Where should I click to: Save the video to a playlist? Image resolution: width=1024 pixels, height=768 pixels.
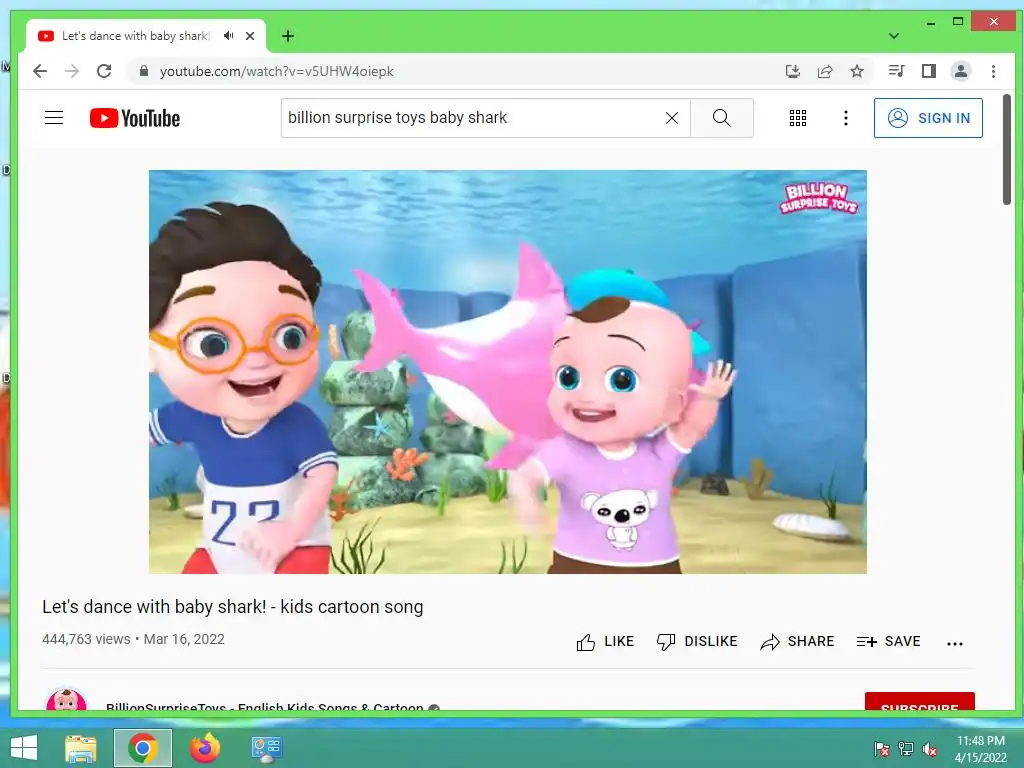[888, 642]
